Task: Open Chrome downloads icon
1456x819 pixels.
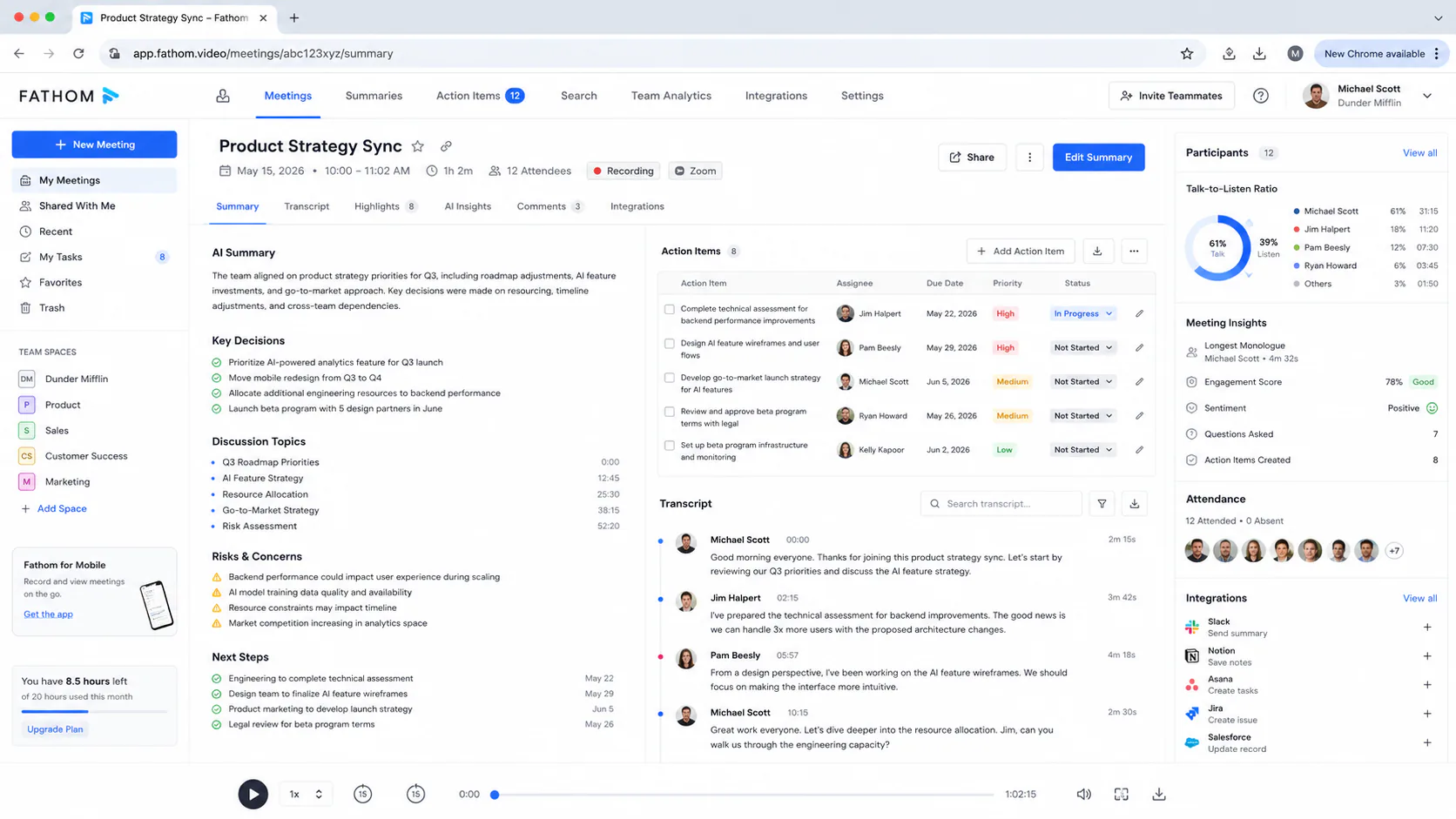Action: click(x=1259, y=54)
